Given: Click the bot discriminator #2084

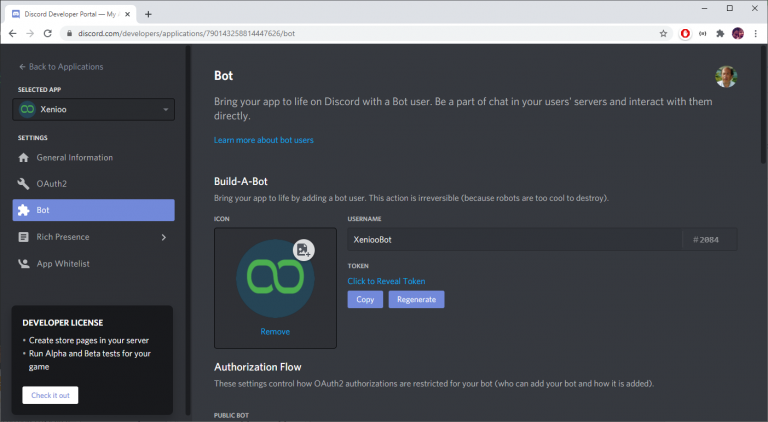Looking at the screenshot, I should [706, 239].
